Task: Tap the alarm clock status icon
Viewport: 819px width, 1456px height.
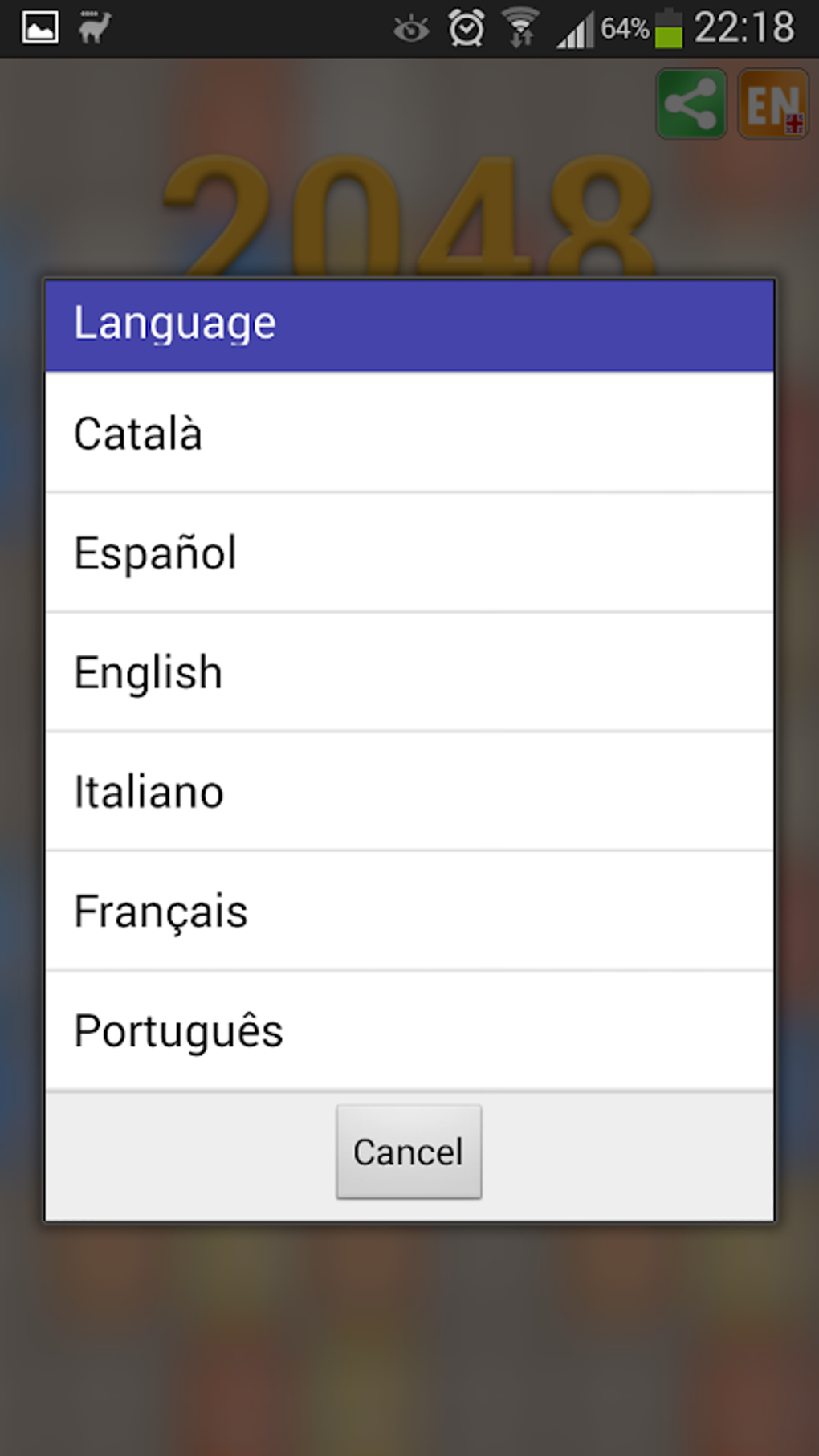Action: tap(466, 29)
